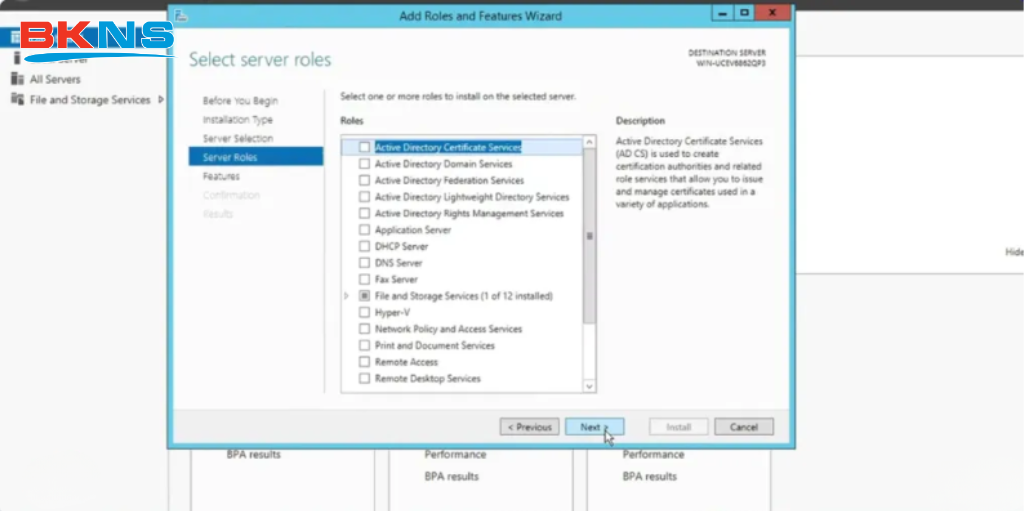Maximize the Add Roles and Features Wizard

coord(745,14)
